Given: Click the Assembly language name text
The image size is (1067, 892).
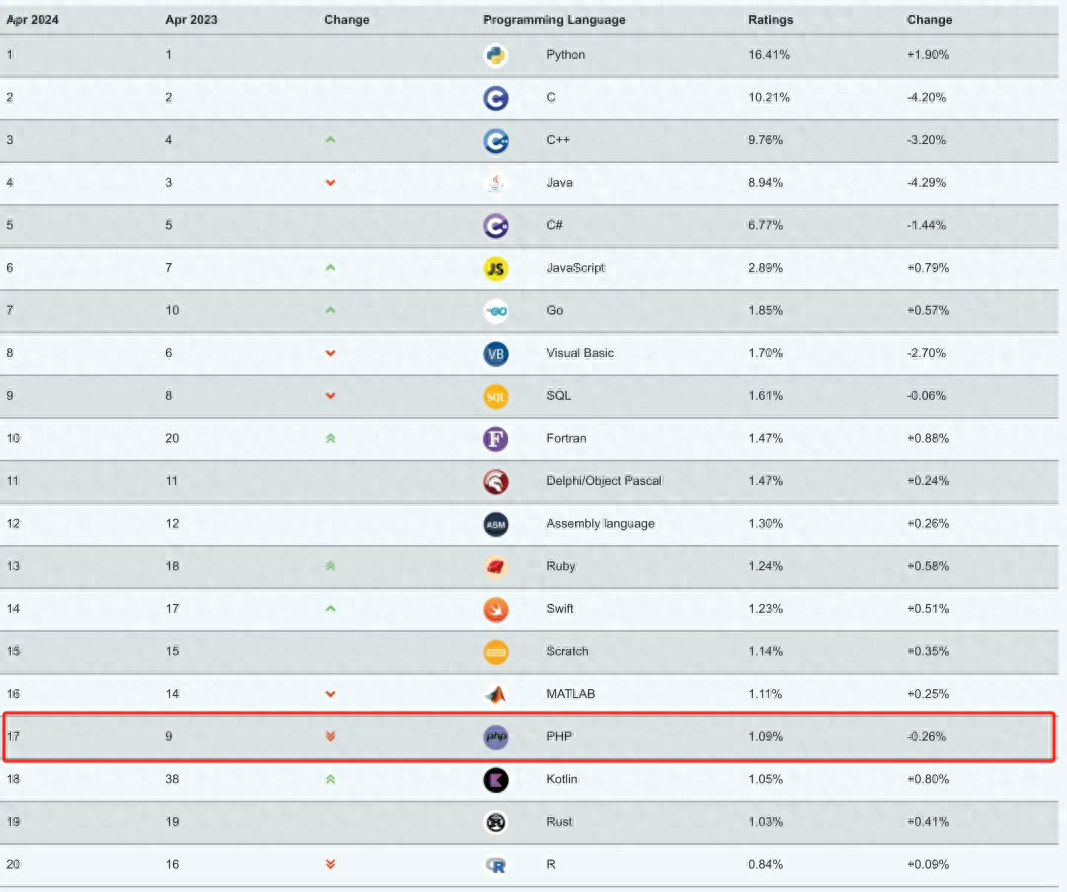Looking at the screenshot, I should 600,524.
